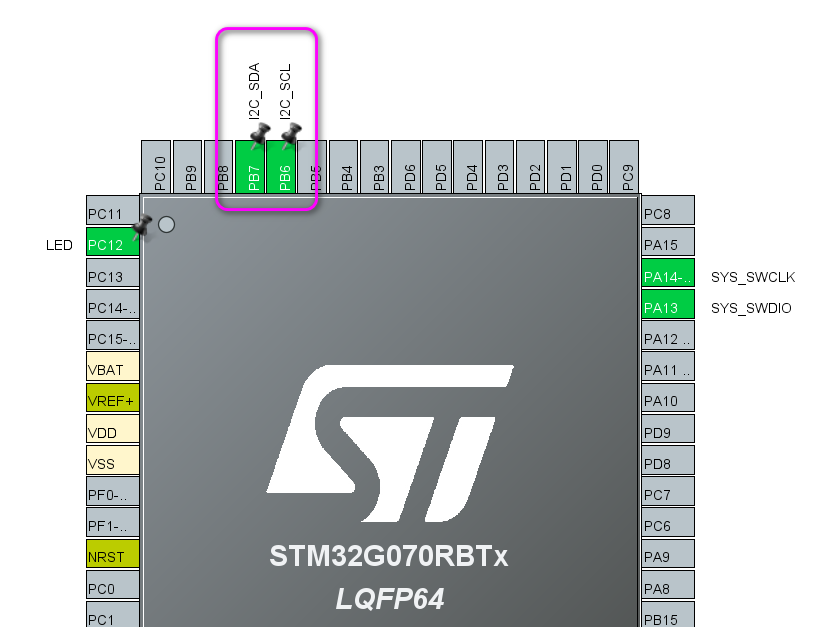Select pin PA10

click(668, 398)
